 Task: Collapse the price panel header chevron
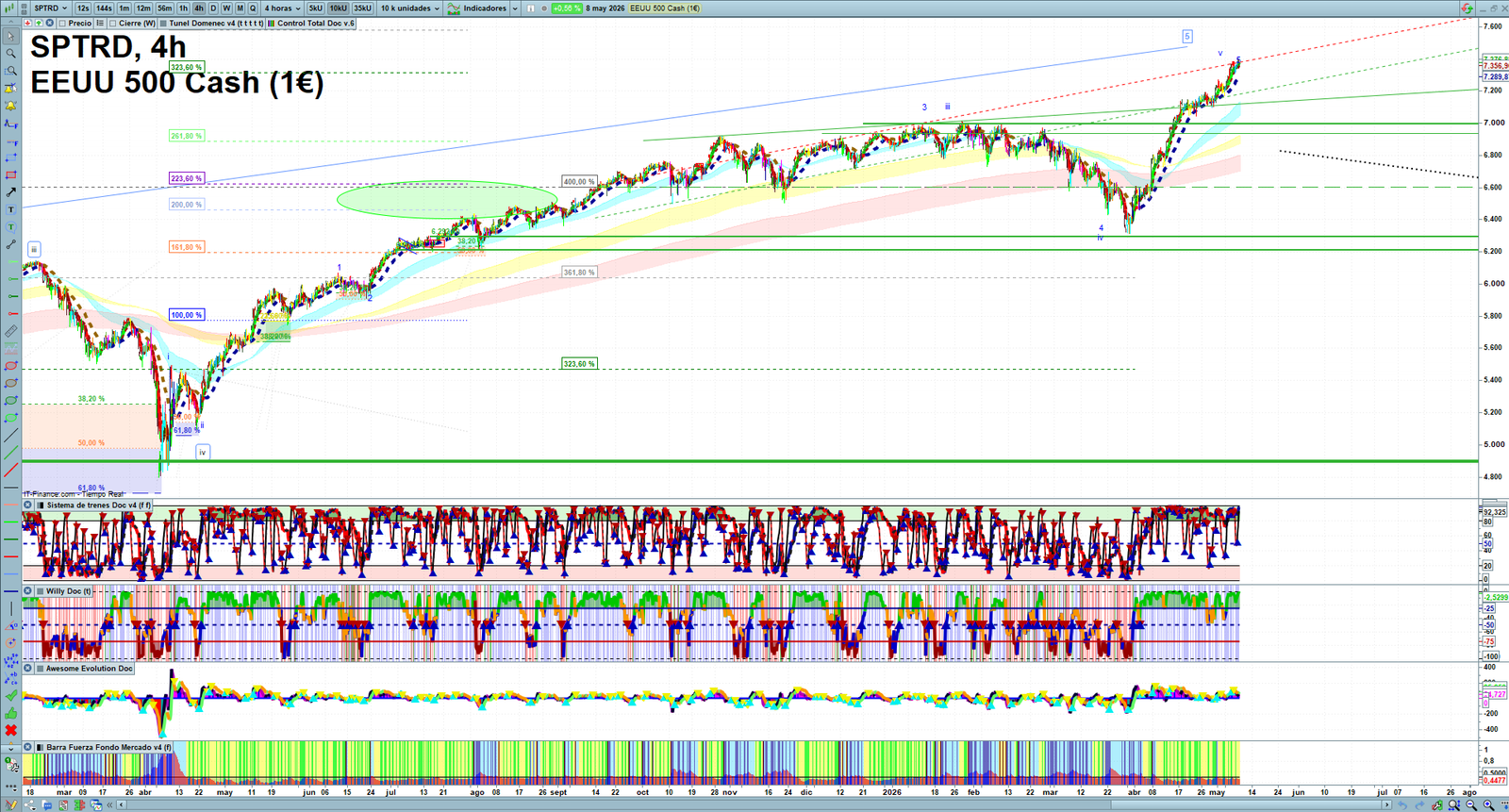10,23
